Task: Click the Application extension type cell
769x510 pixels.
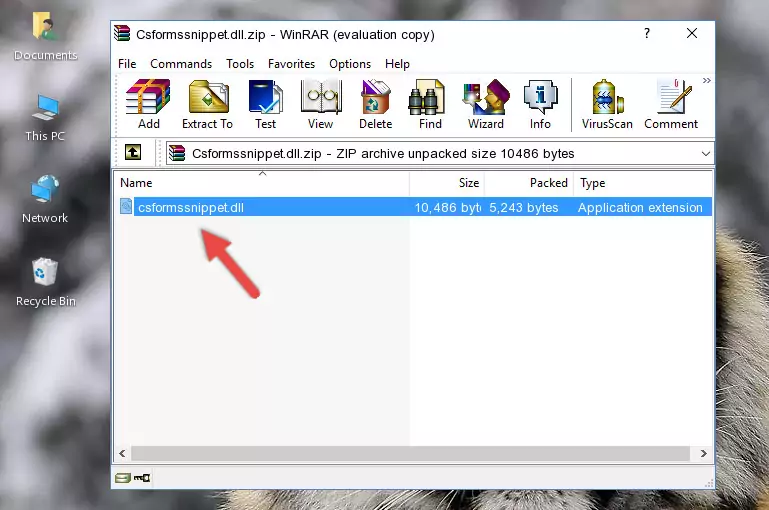Action: 640,207
